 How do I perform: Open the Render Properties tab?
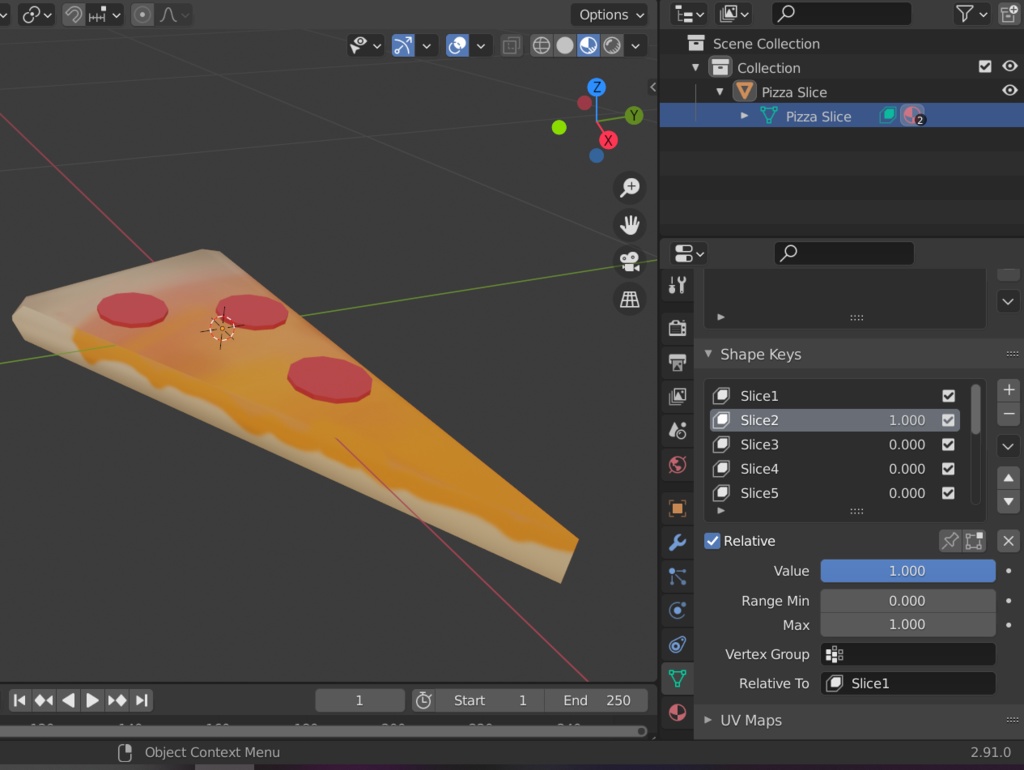coord(678,327)
